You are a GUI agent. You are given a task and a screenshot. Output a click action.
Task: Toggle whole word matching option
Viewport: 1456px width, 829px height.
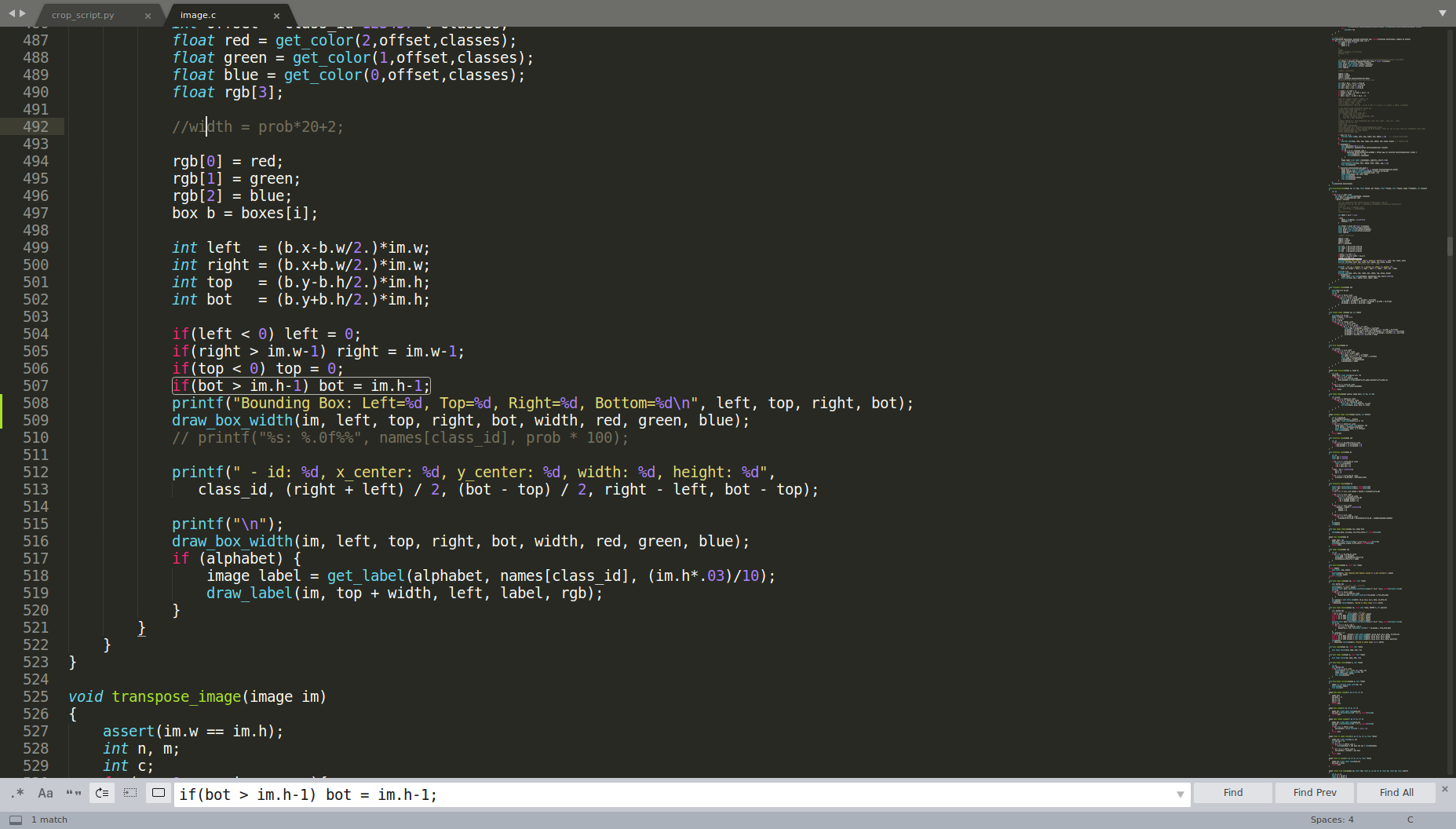click(x=74, y=794)
